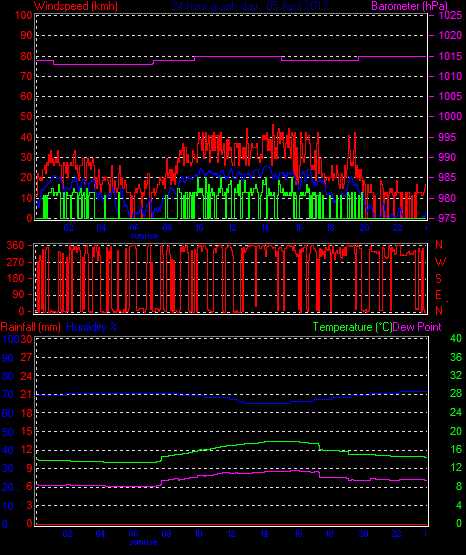Select 975 on the barometer axis

448,218
